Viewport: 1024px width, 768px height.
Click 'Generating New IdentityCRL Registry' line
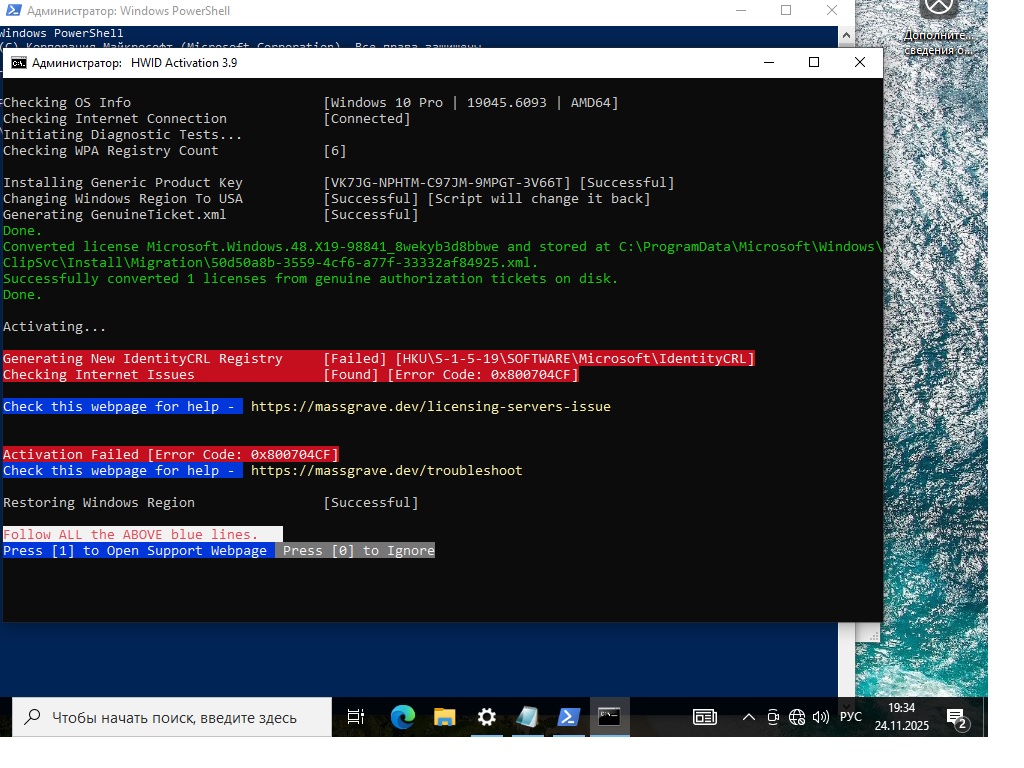379,358
